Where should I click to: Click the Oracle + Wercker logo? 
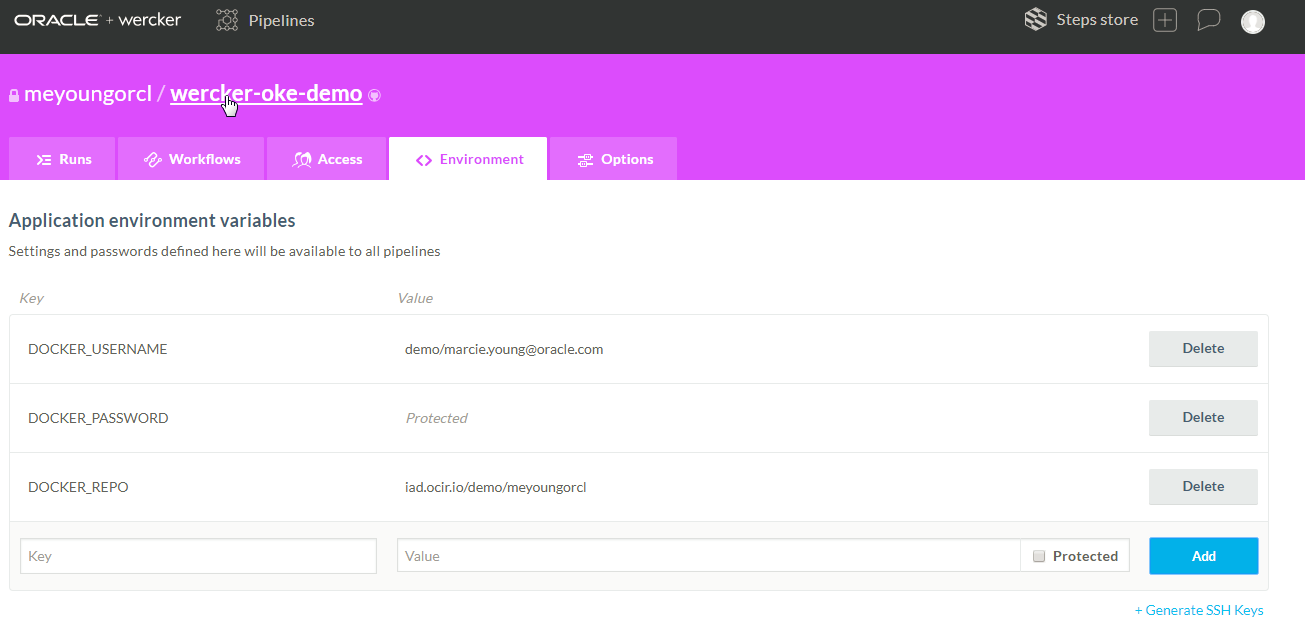[97, 20]
